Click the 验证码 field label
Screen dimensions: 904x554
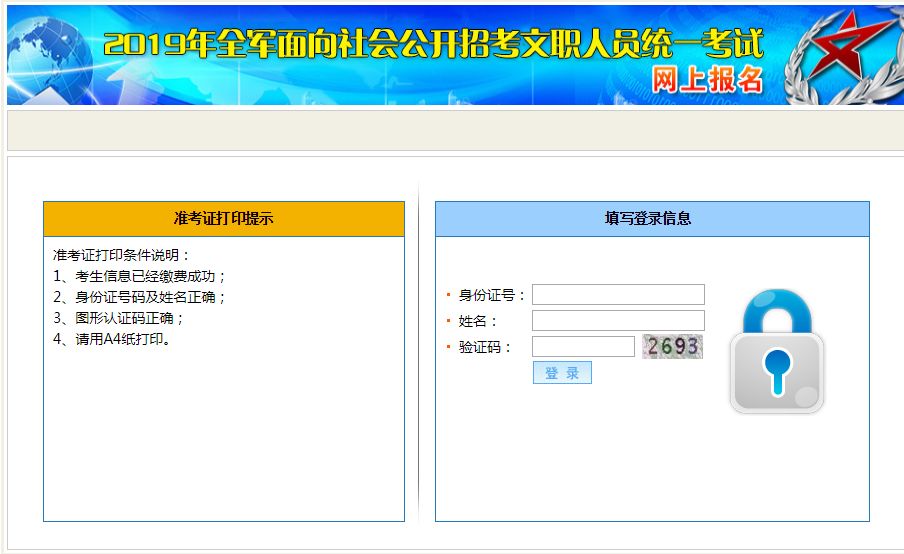485,347
